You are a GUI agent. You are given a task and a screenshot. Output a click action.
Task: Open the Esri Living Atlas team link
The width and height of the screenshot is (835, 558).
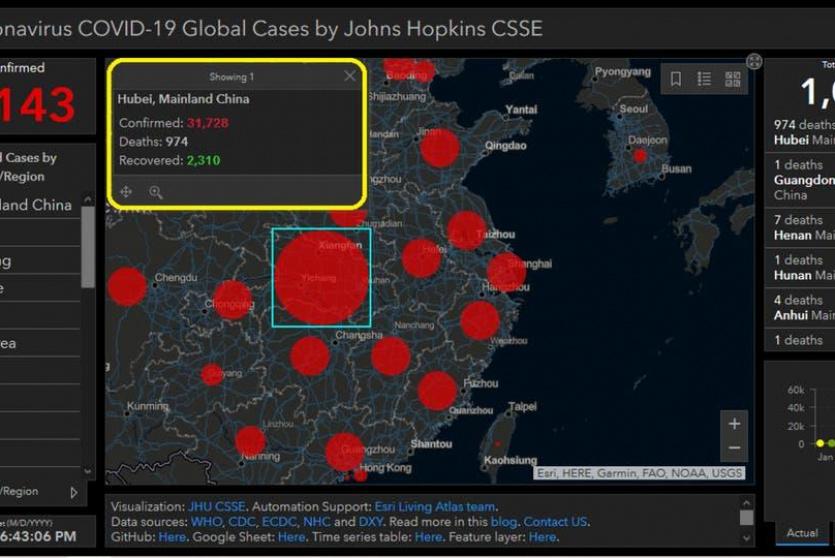(434, 507)
